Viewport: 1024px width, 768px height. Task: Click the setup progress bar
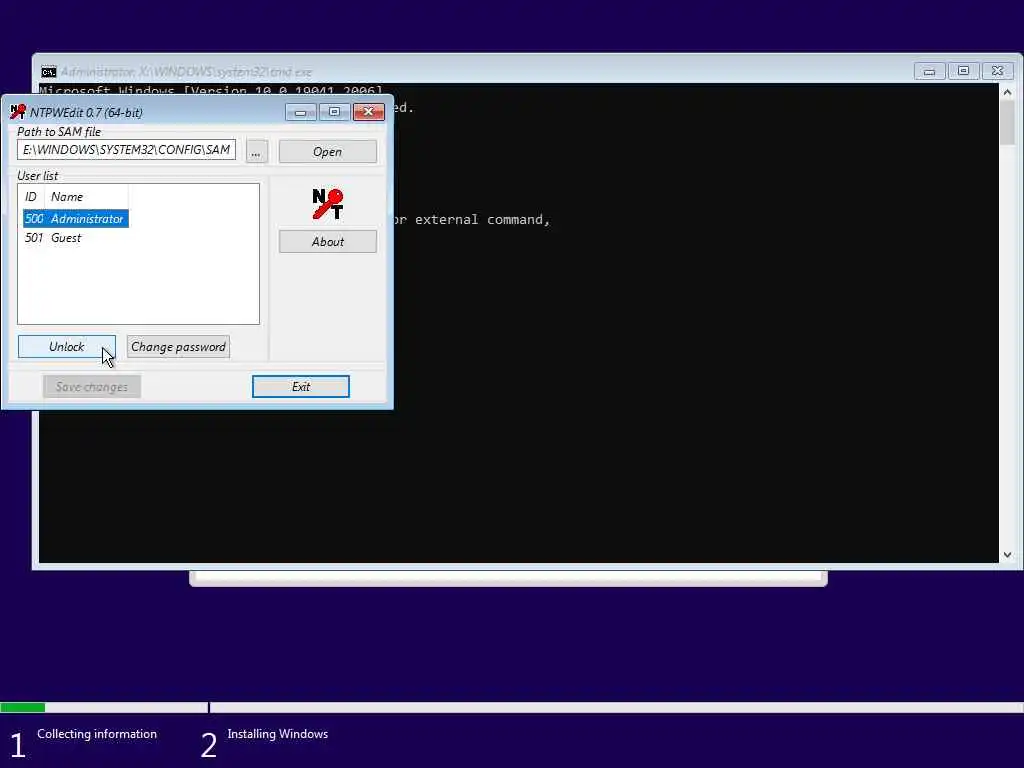(x=512, y=707)
